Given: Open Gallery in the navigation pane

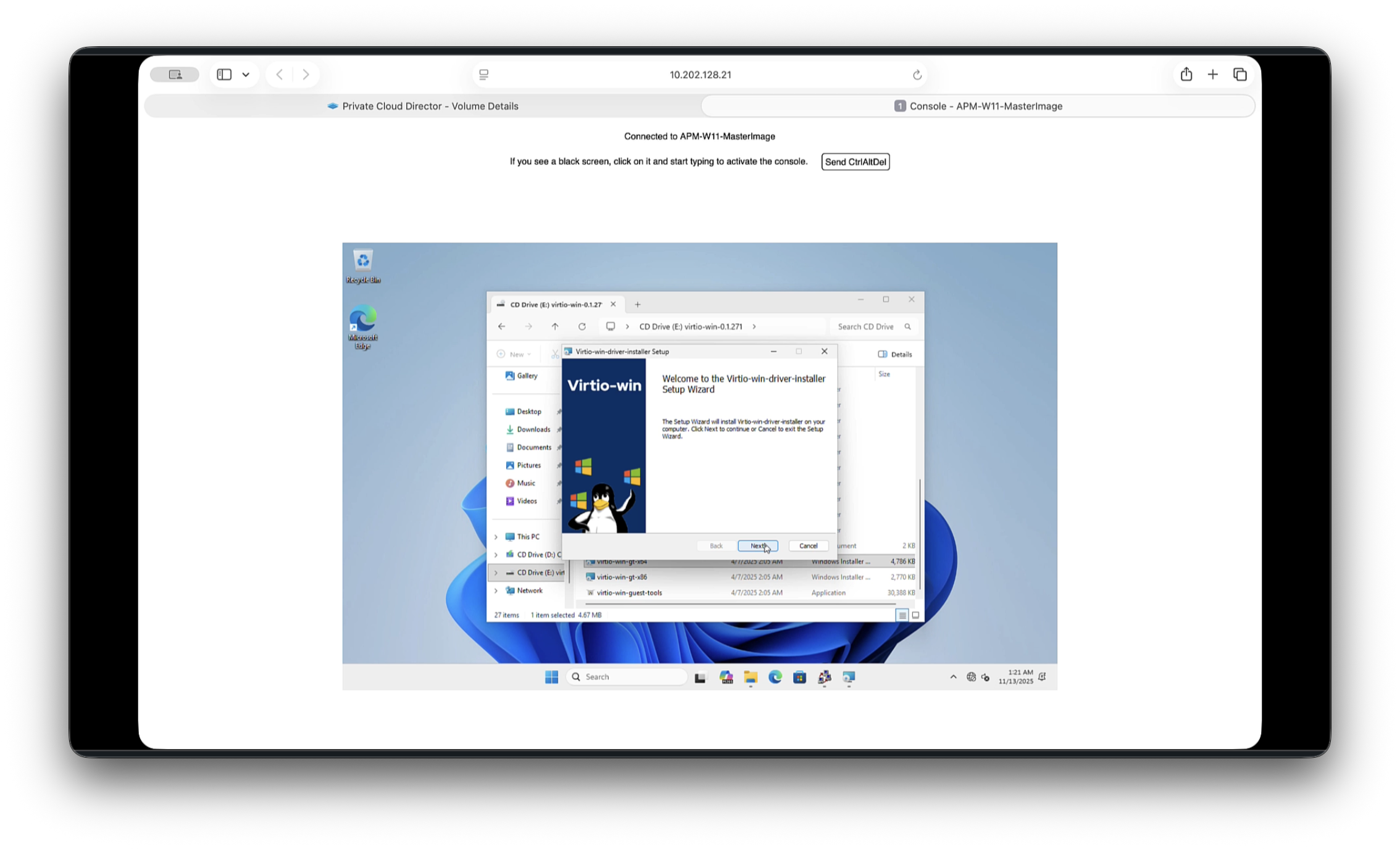Looking at the screenshot, I should (522, 376).
